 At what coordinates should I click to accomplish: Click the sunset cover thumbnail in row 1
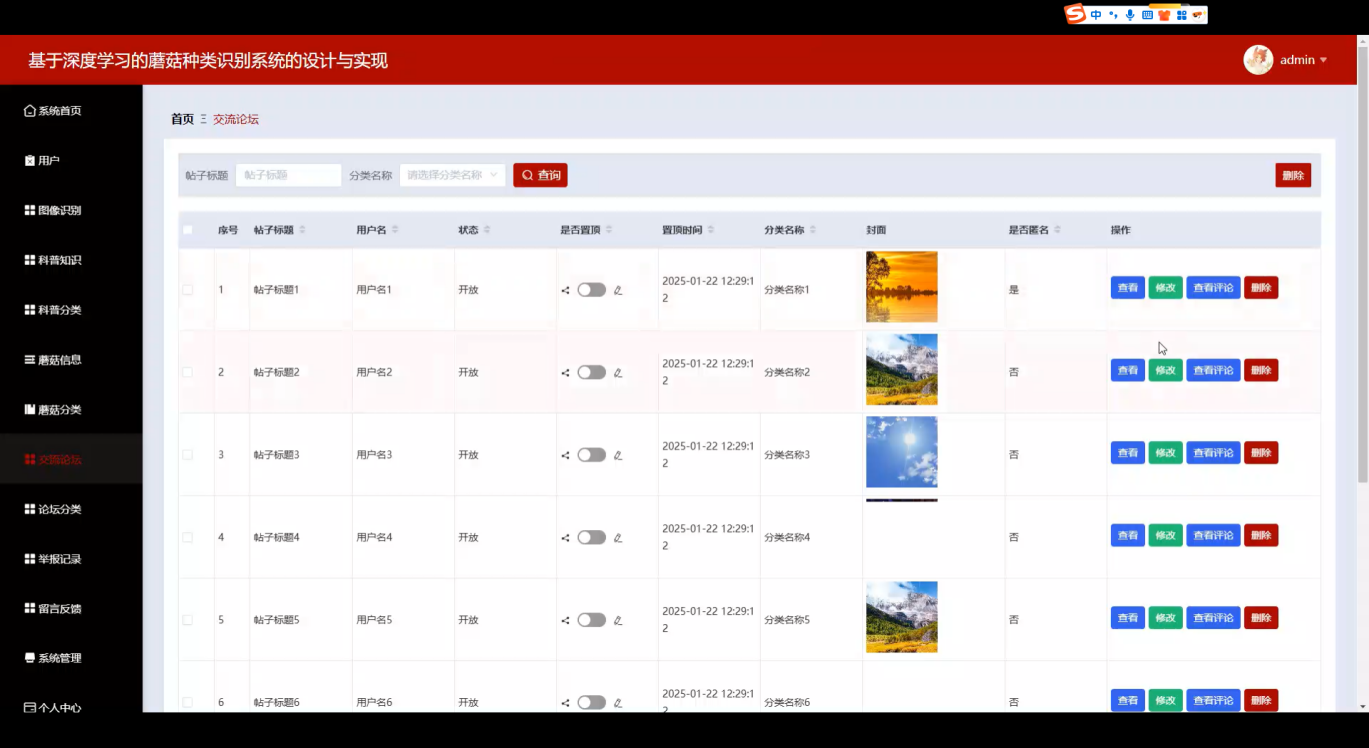pyautogui.click(x=902, y=287)
